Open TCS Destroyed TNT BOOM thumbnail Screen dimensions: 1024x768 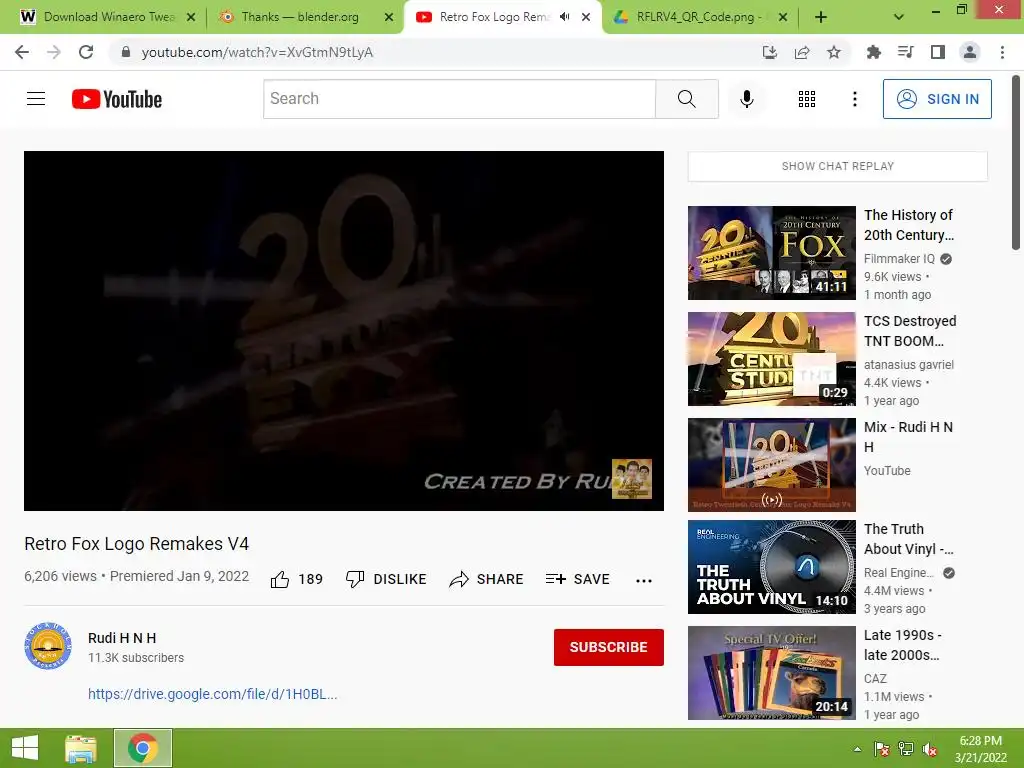click(771, 359)
